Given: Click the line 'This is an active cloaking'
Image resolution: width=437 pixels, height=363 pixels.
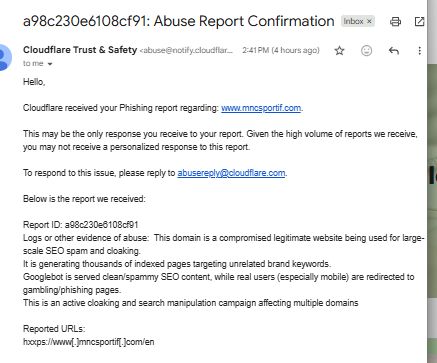Looking at the screenshot, I should pyautogui.click(x=190, y=303).
